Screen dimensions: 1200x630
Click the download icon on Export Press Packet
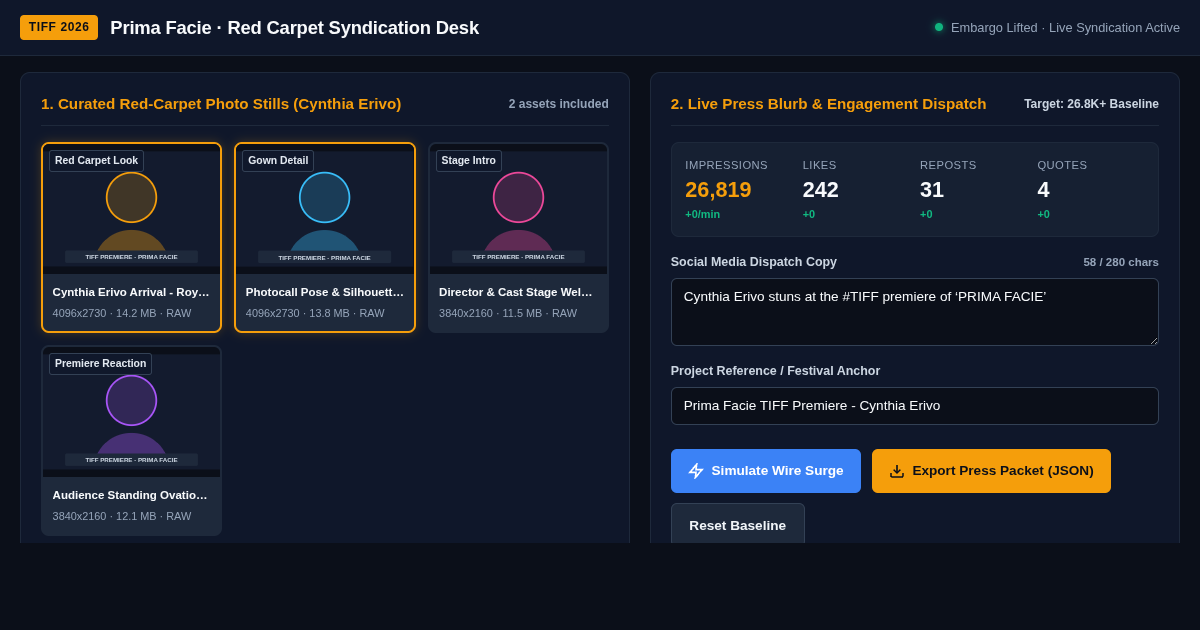[897, 471]
